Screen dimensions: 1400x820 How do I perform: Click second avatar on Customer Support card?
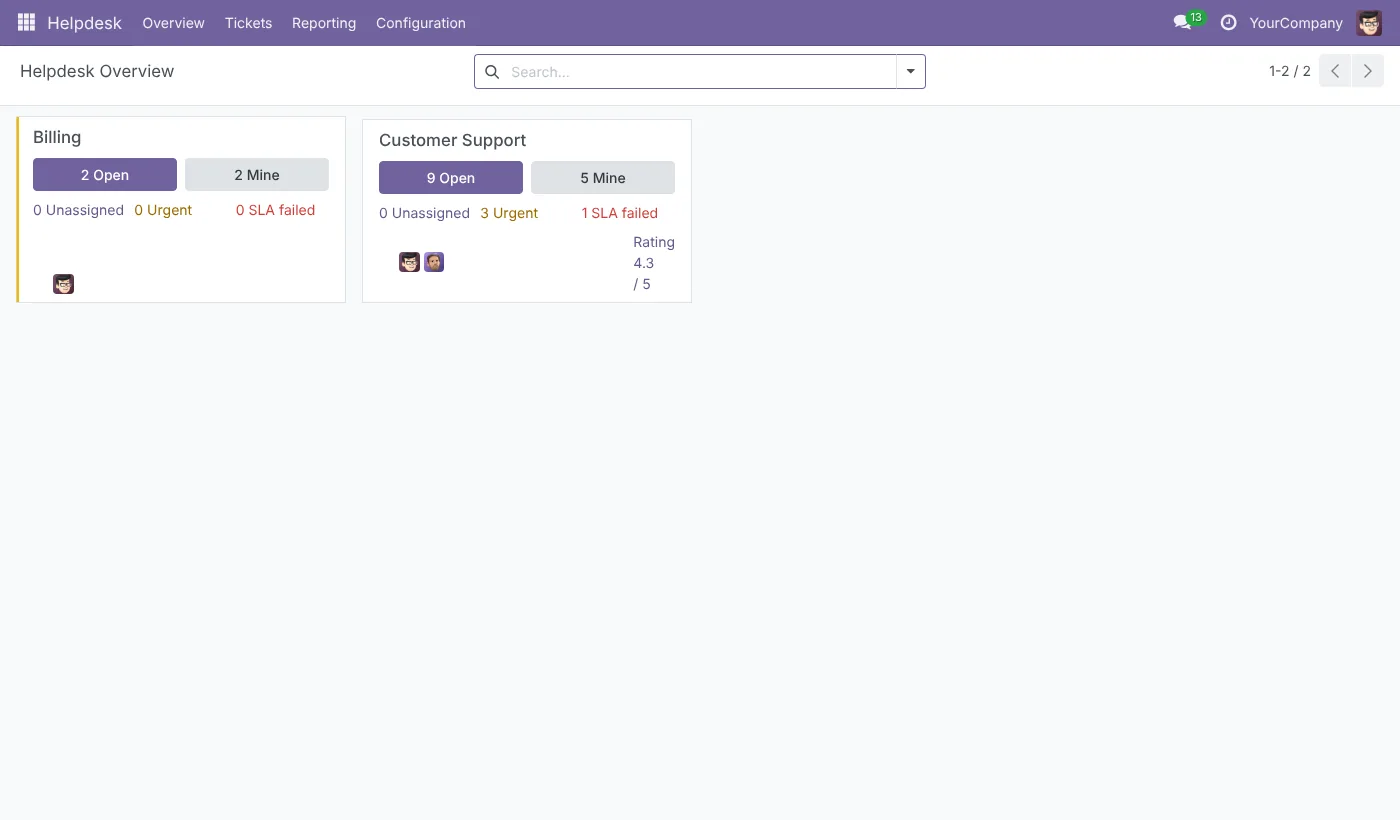pyautogui.click(x=434, y=262)
